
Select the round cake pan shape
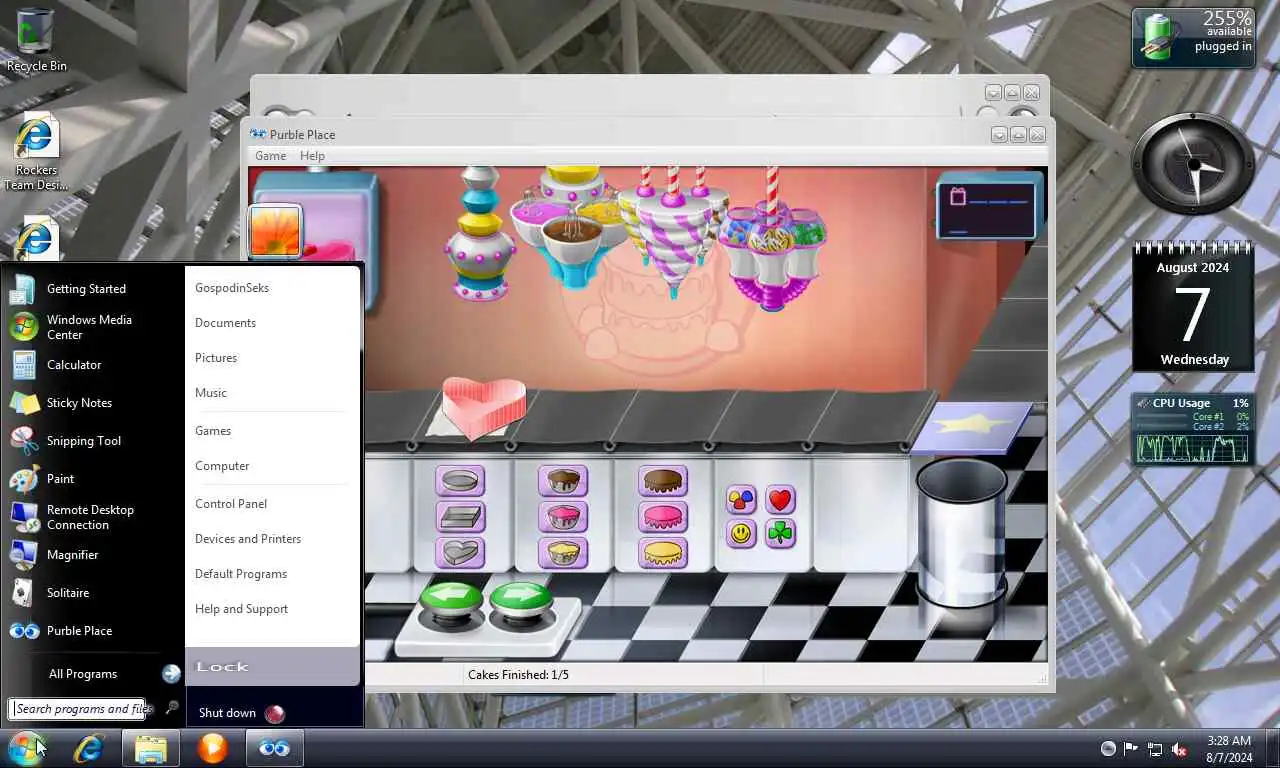click(460, 481)
